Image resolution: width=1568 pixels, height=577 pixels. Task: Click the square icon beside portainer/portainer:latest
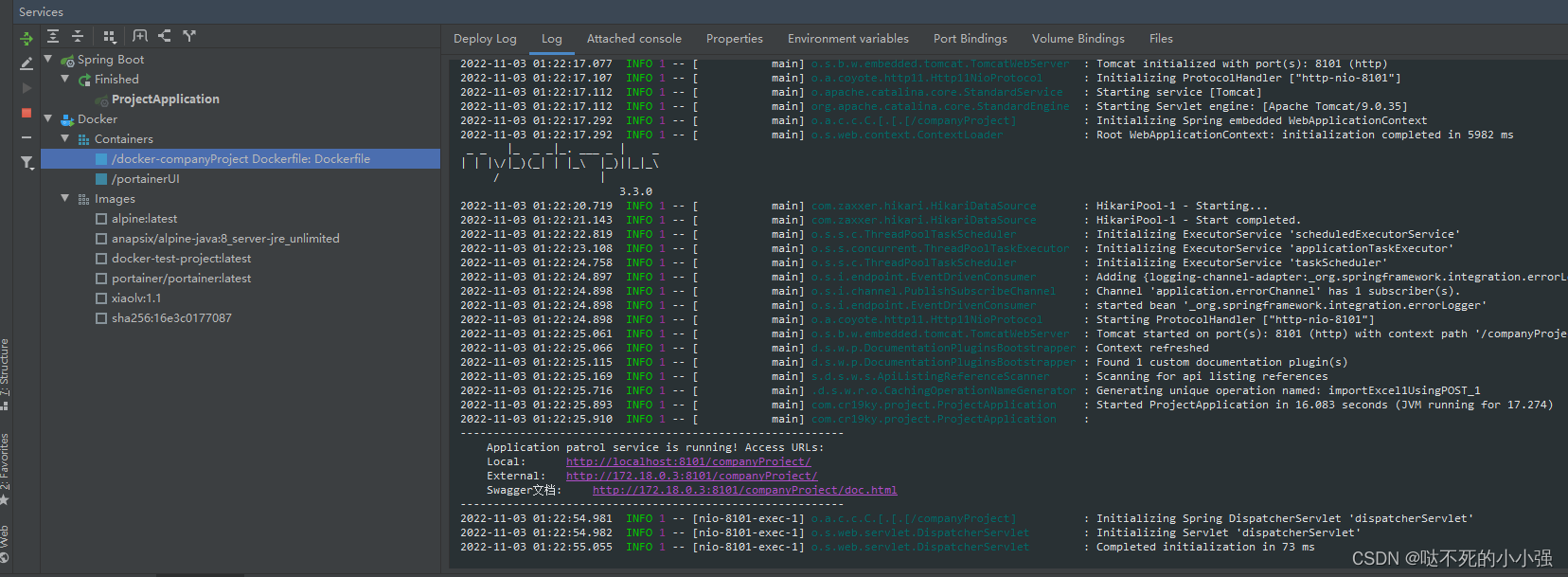tap(101, 279)
